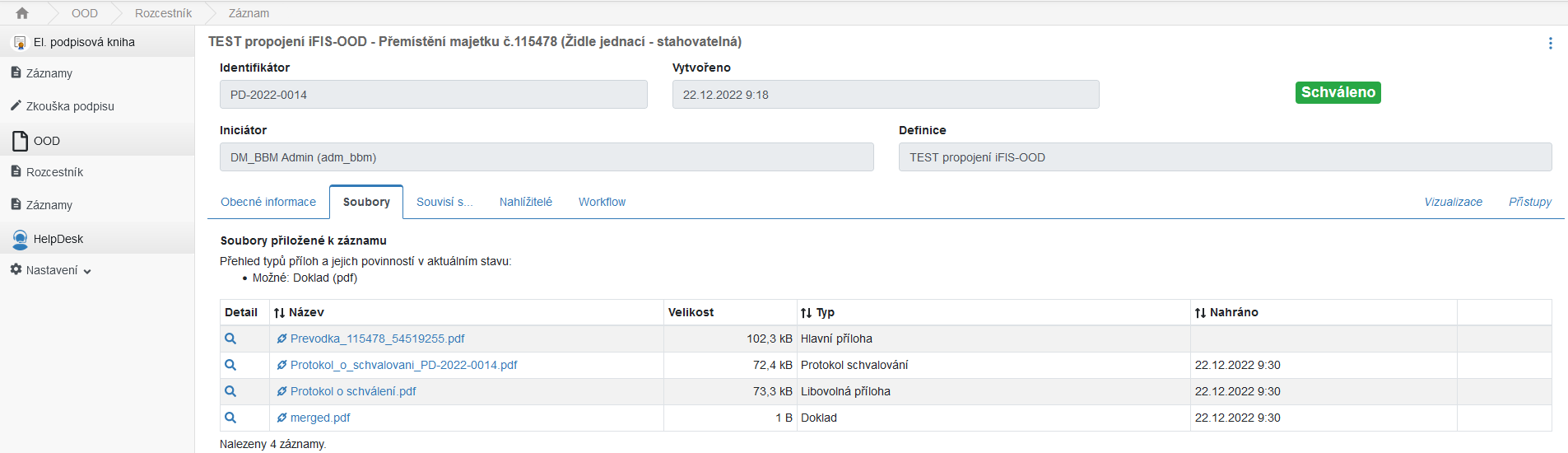Click the Identifikátor field PD-2022-0014

coord(433,95)
